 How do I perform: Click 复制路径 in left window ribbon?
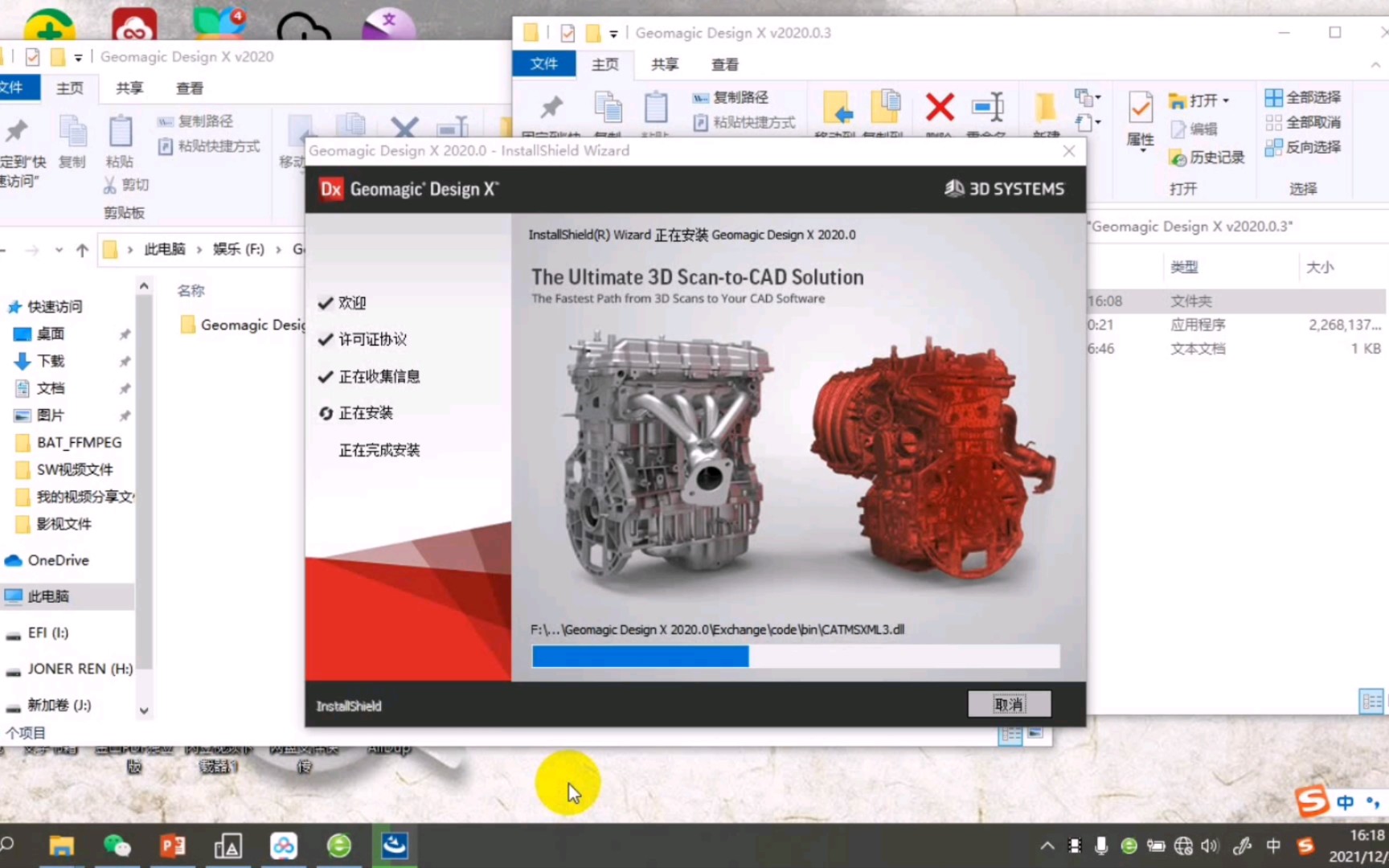[x=195, y=121]
